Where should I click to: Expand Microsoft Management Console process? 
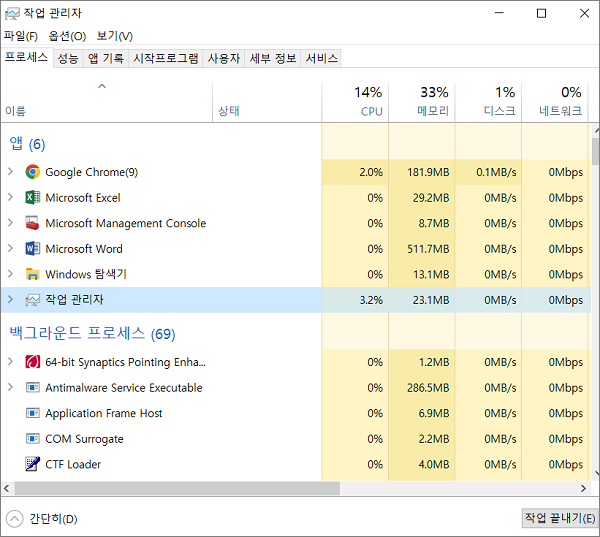click(10, 223)
